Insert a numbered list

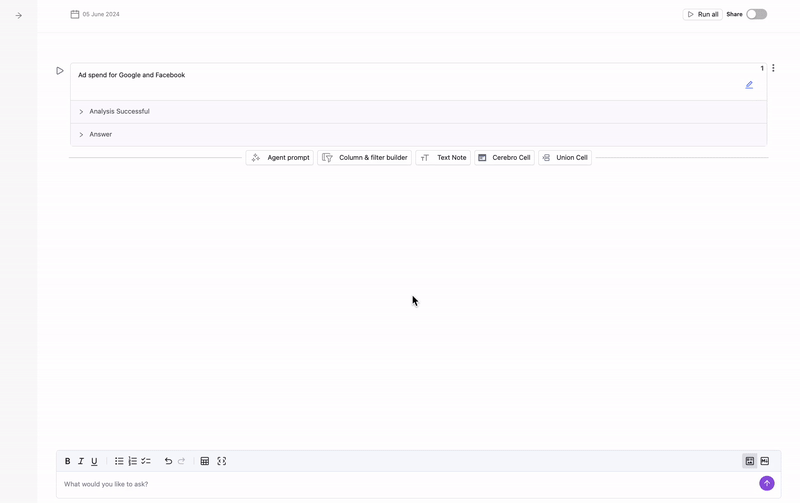coord(132,461)
